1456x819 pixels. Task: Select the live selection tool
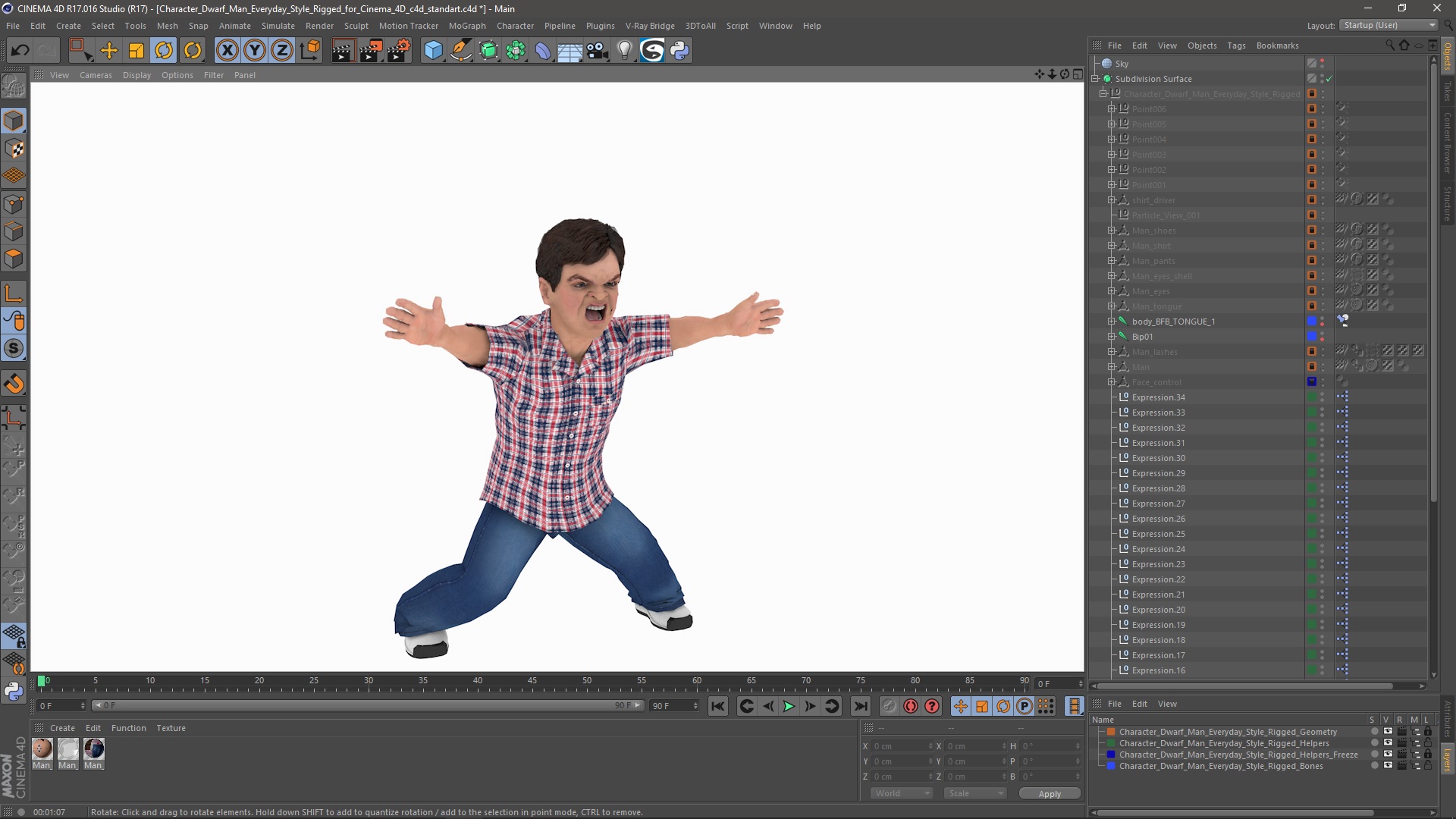click(80, 51)
